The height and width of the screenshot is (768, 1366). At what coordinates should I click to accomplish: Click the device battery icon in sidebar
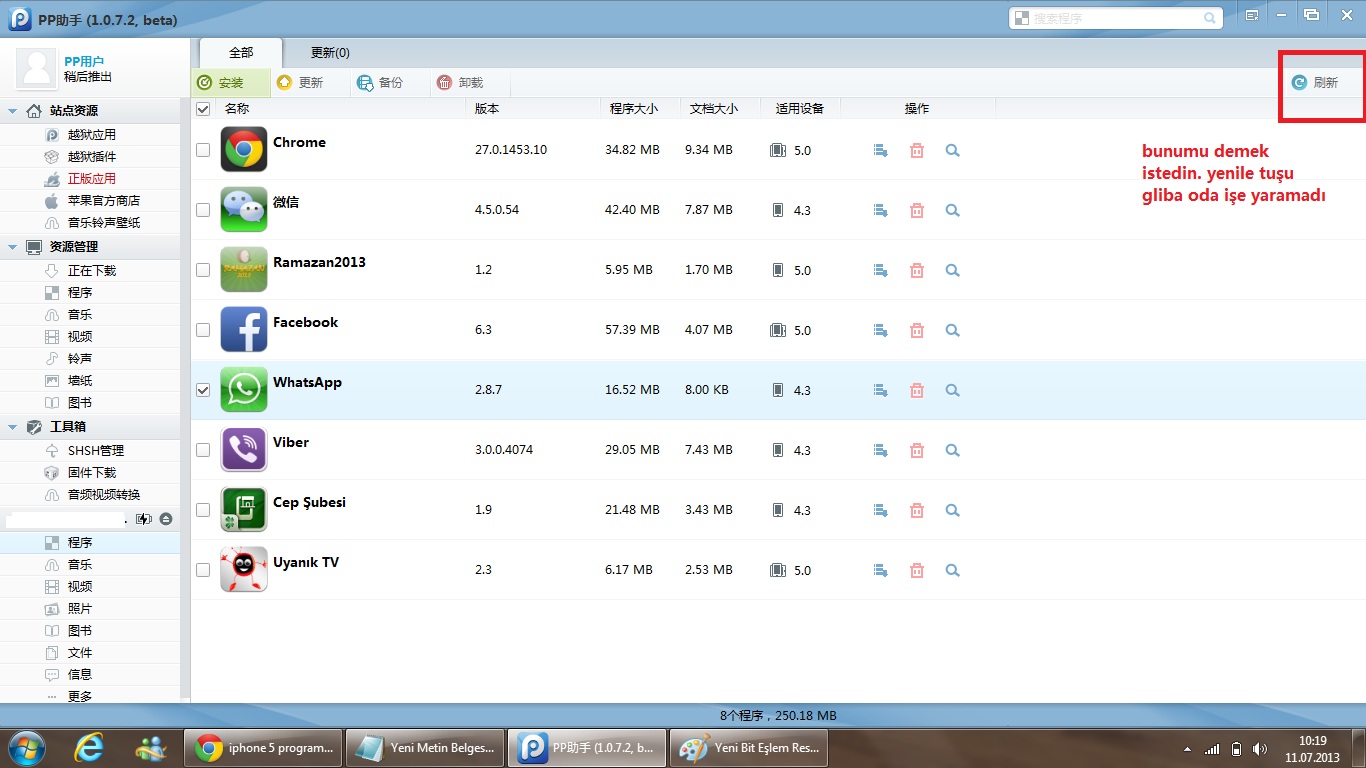pyautogui.click(x=144, y=519)
